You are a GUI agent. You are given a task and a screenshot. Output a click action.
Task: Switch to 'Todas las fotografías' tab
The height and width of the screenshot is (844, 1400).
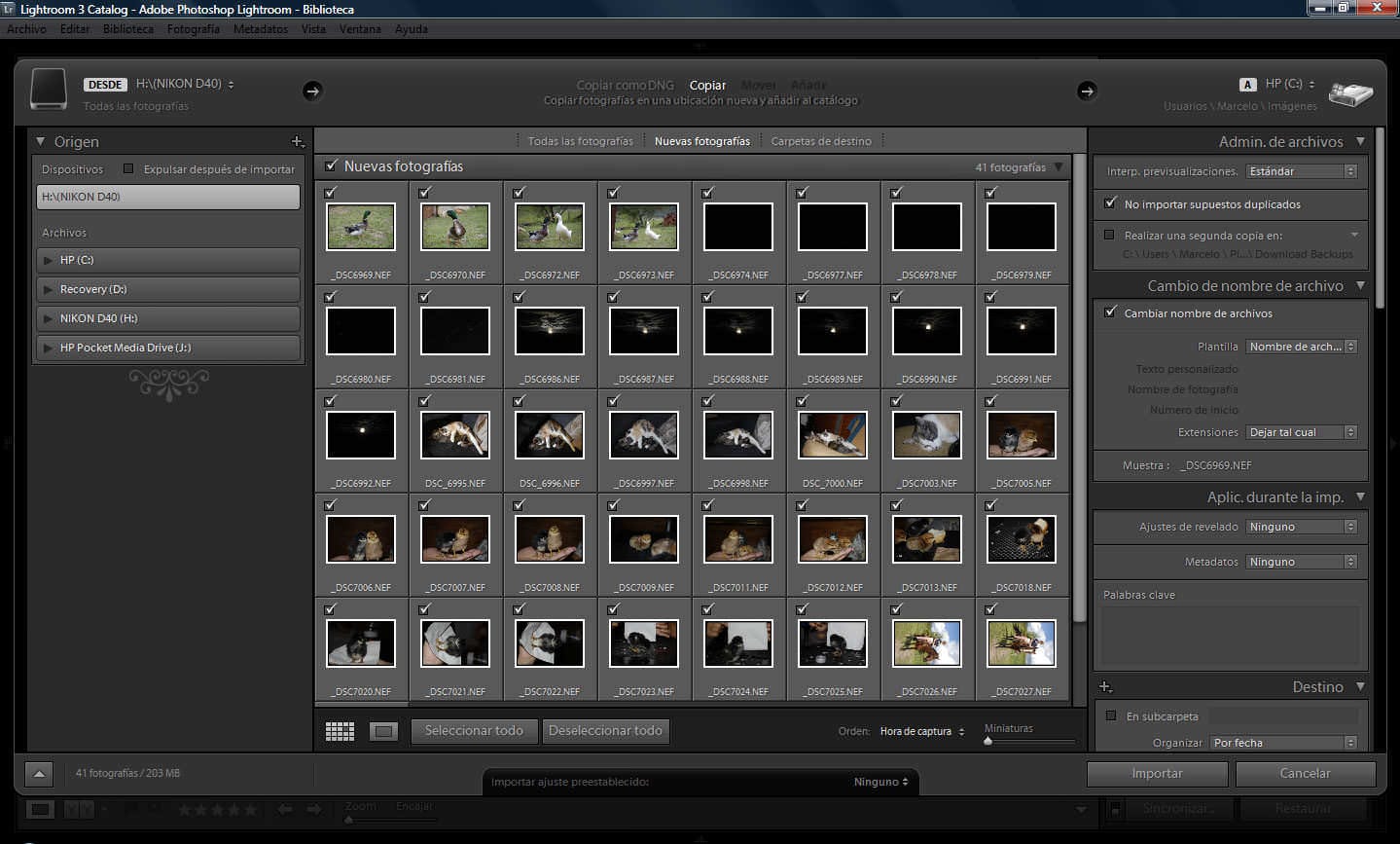coord(581,140)
